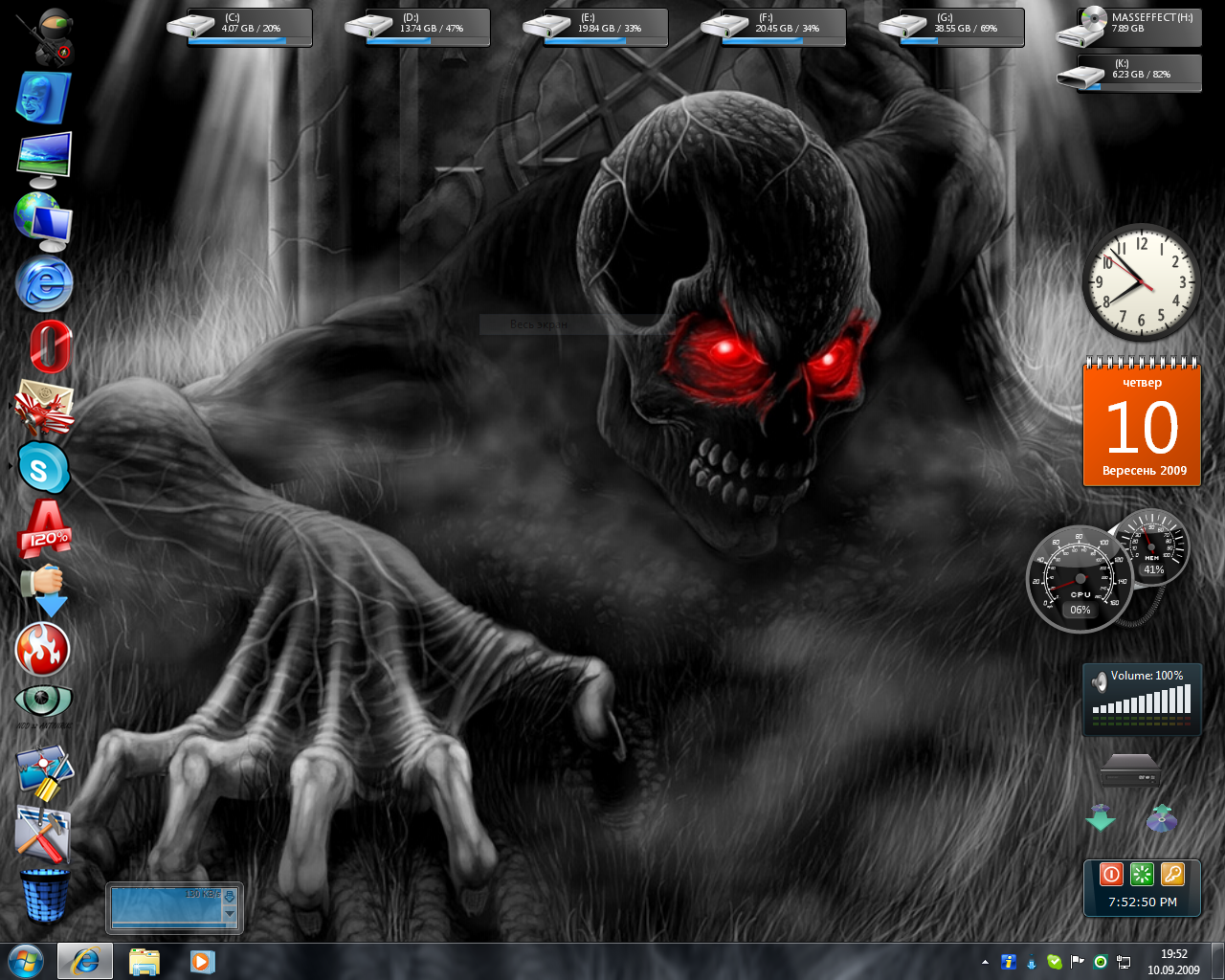Click the blue download arrow tray icon

coord(1032,963)
